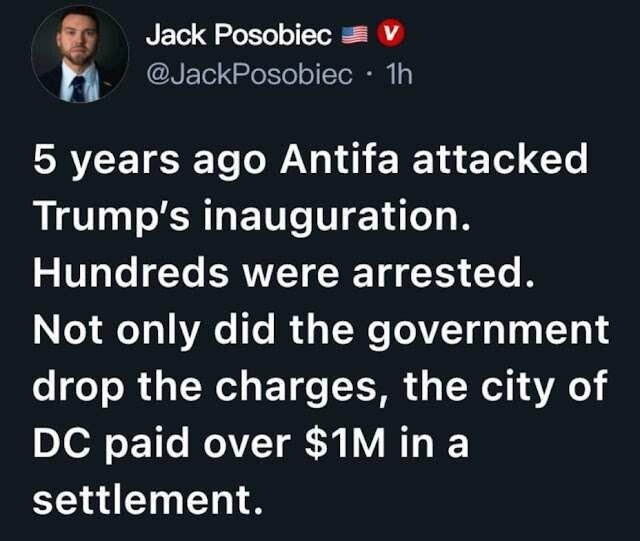Click the American flag emoji icon

[x=356, y=36]
